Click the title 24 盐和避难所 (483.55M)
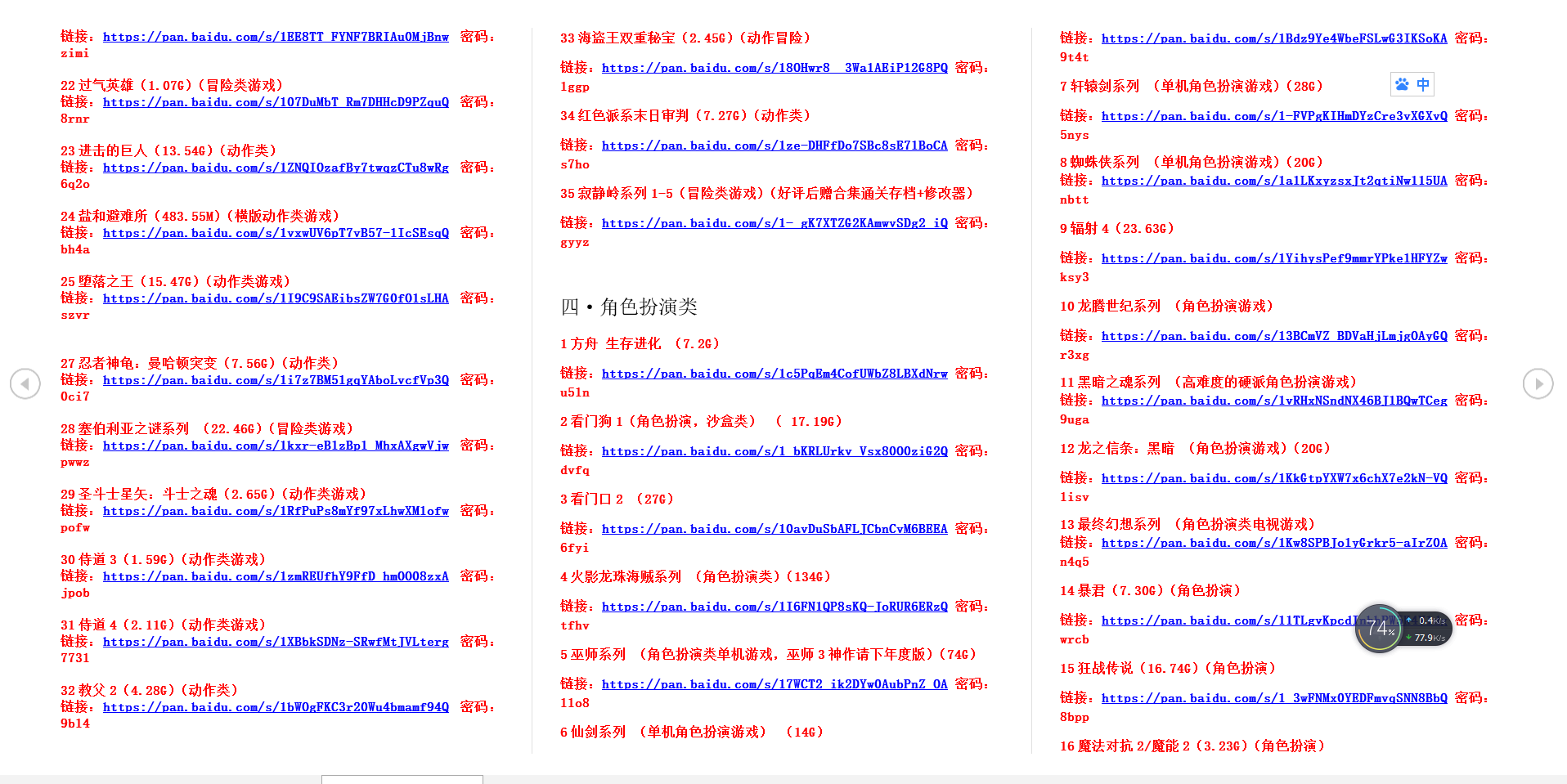 (200, 216)
